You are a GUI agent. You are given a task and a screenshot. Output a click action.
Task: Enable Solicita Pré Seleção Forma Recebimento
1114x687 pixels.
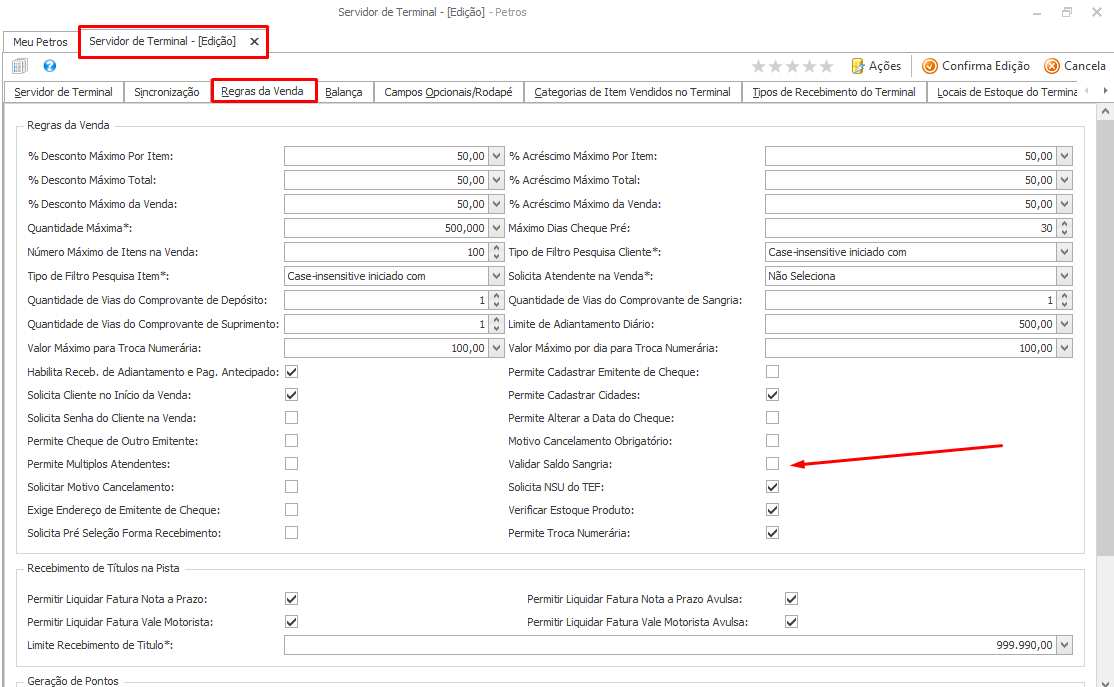pyautogui.click(x=291, y=533)
